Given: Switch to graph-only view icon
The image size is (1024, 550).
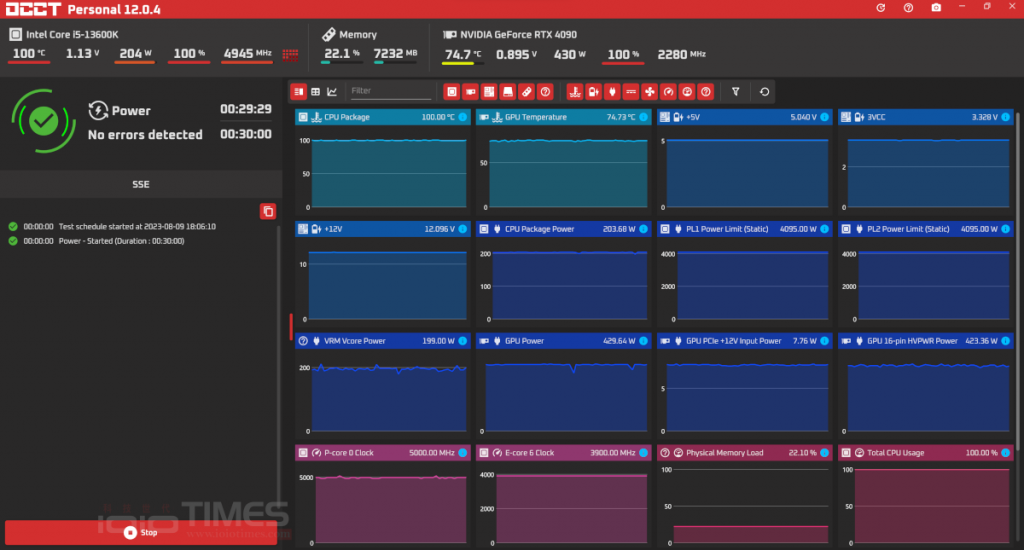Looking at the screenshot, I should pyautogui.click(x=332, y=91).
